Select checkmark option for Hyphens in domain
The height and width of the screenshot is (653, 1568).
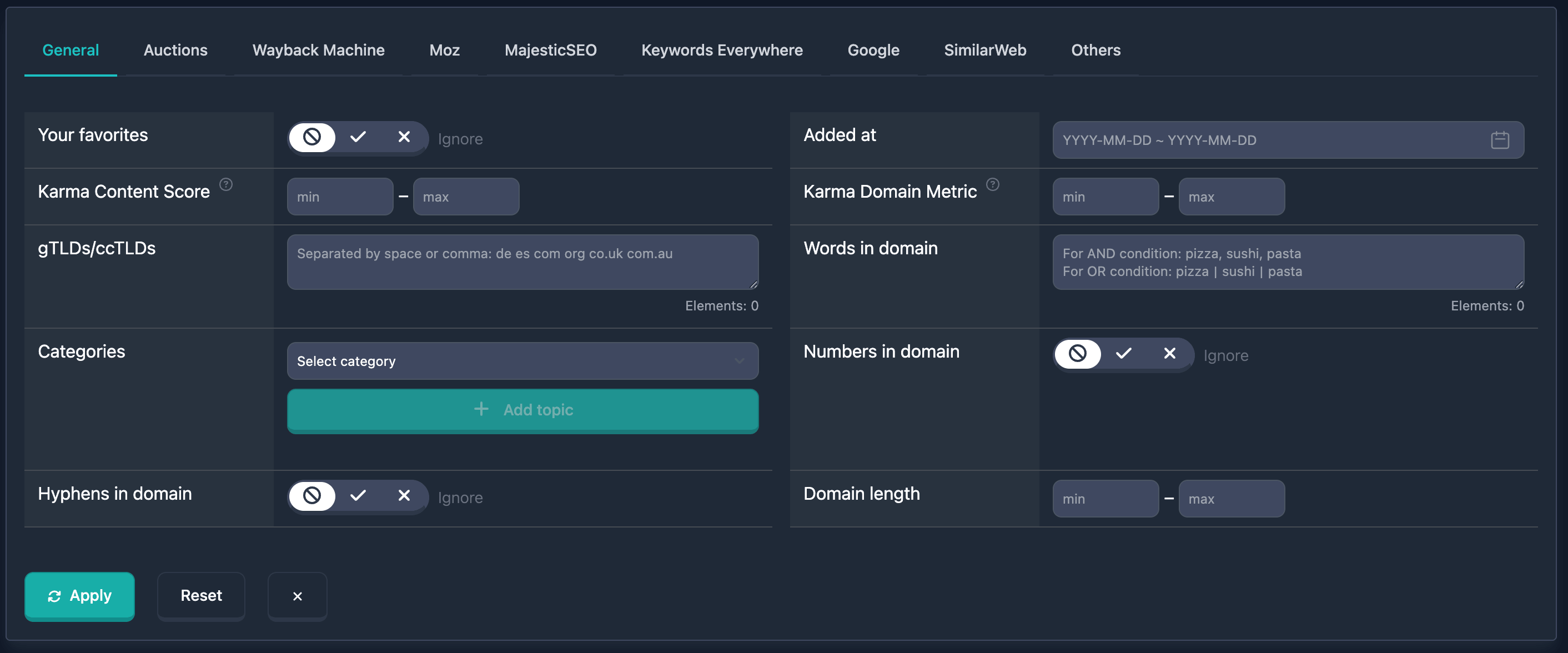[358, 495]
